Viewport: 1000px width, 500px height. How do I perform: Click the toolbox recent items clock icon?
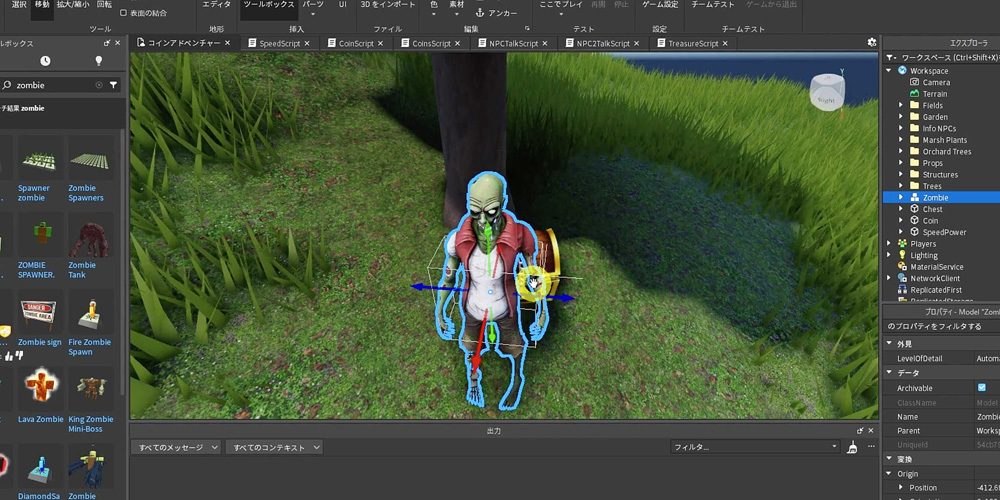point(45,61)
